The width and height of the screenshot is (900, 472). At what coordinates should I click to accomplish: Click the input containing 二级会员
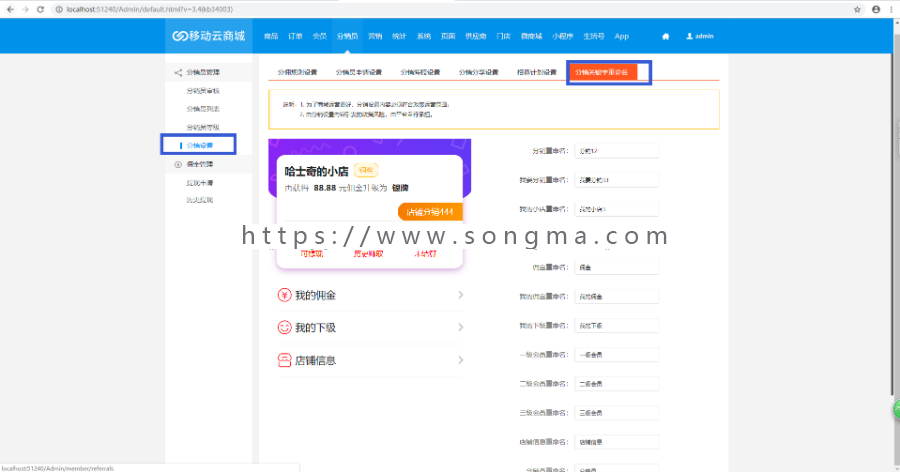[616, 384]
